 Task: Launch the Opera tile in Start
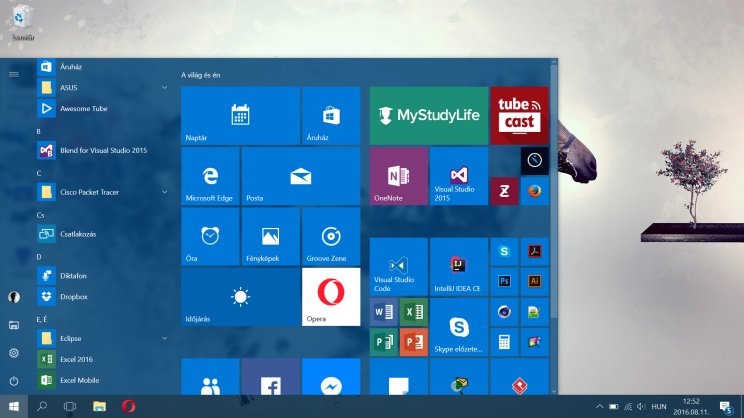coord(331,297)
